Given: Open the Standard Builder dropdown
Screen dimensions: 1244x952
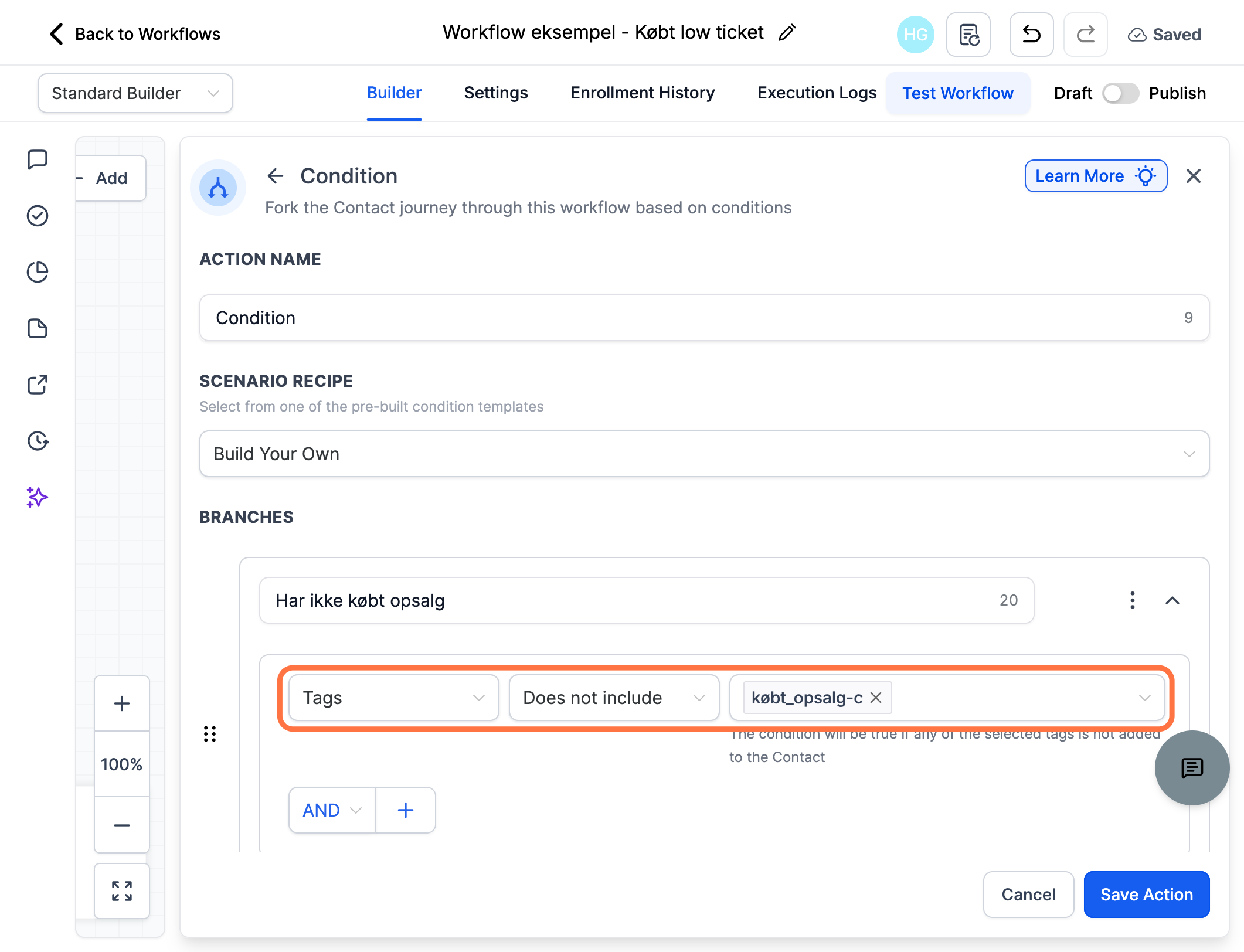Looking at the screenshot, I should point(135,93).
